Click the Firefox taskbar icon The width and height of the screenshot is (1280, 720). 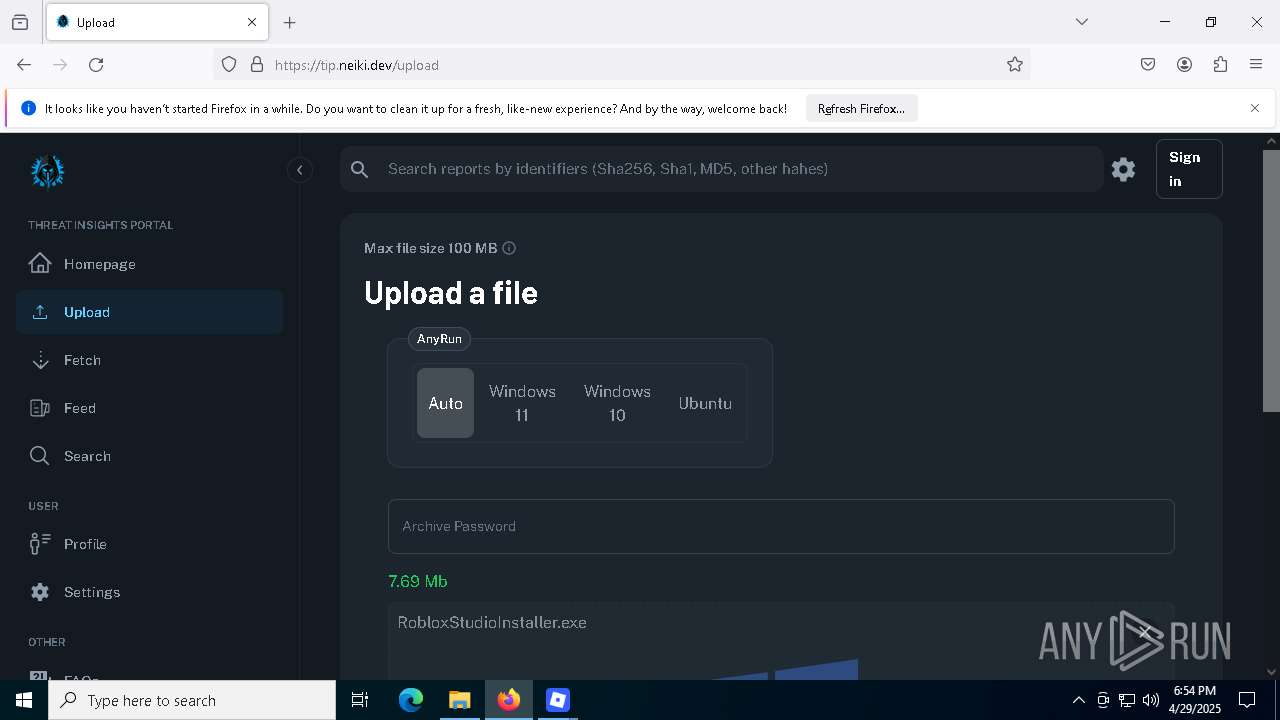508,700
